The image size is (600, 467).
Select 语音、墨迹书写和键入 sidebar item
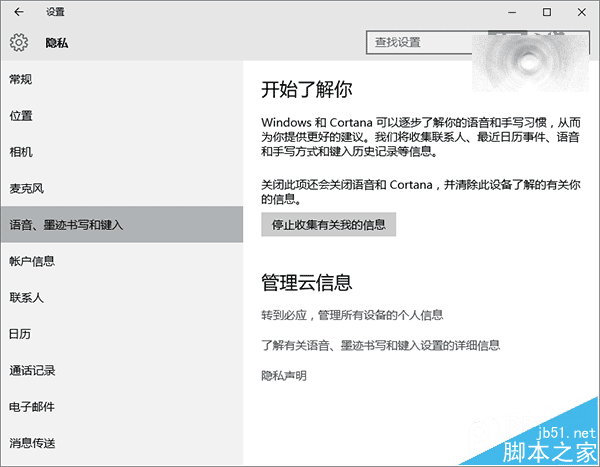point(66,225)
